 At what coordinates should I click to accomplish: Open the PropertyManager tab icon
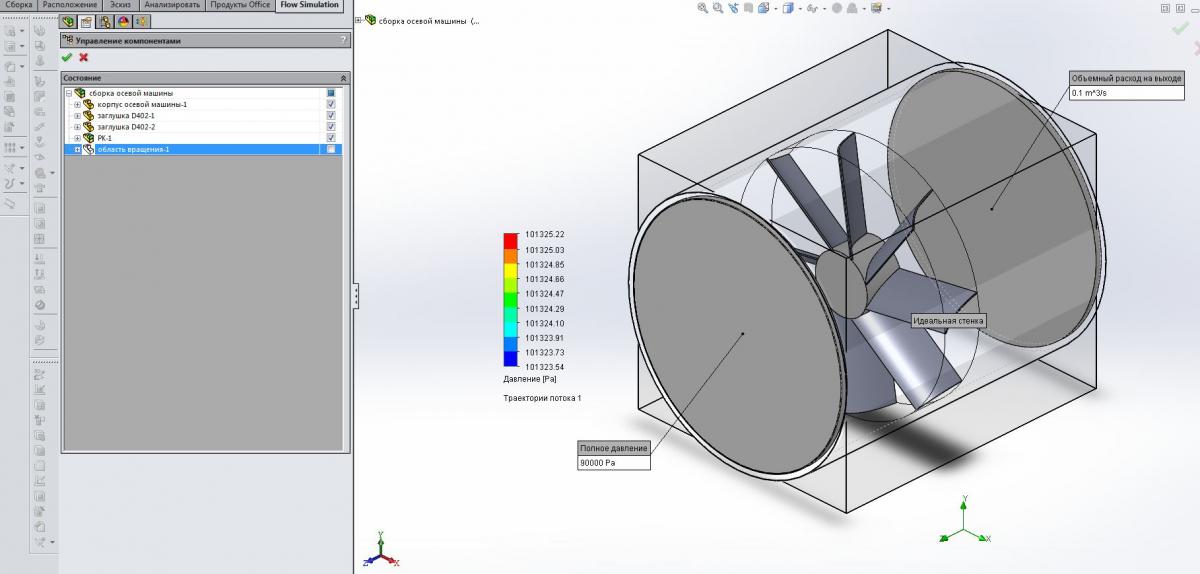87,21
